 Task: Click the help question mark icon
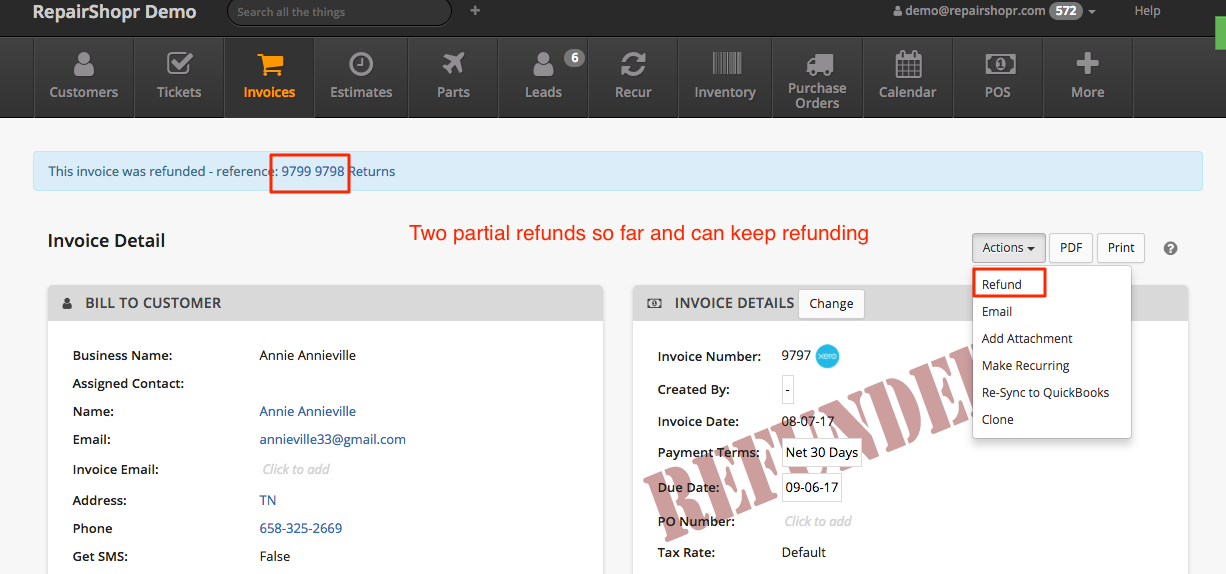coord(1171,248)
